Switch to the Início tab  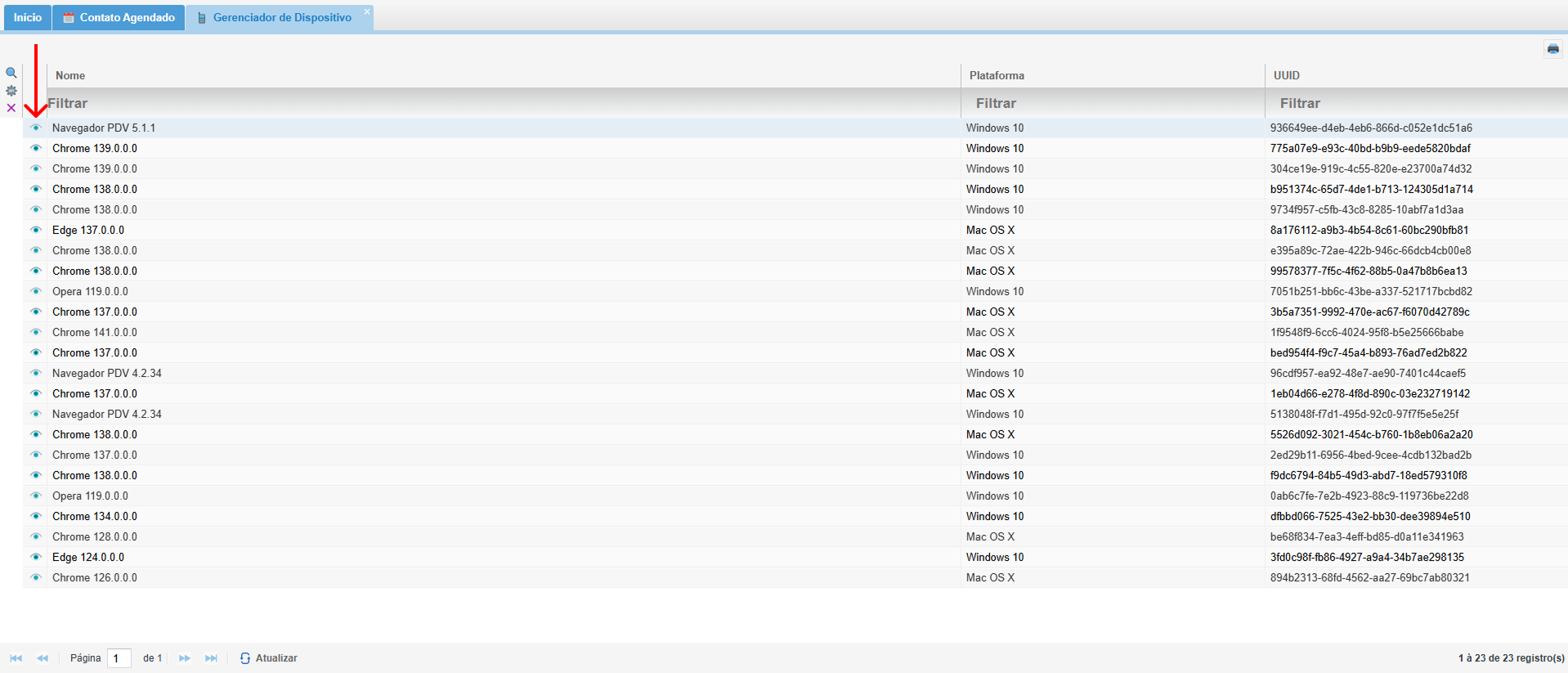tap(28, 17)
